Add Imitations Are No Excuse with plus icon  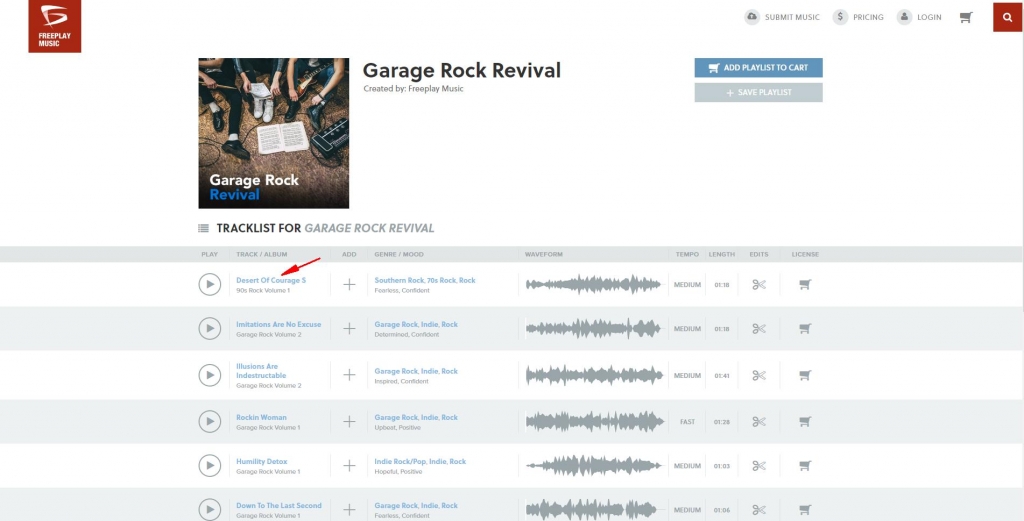point(349,329)
